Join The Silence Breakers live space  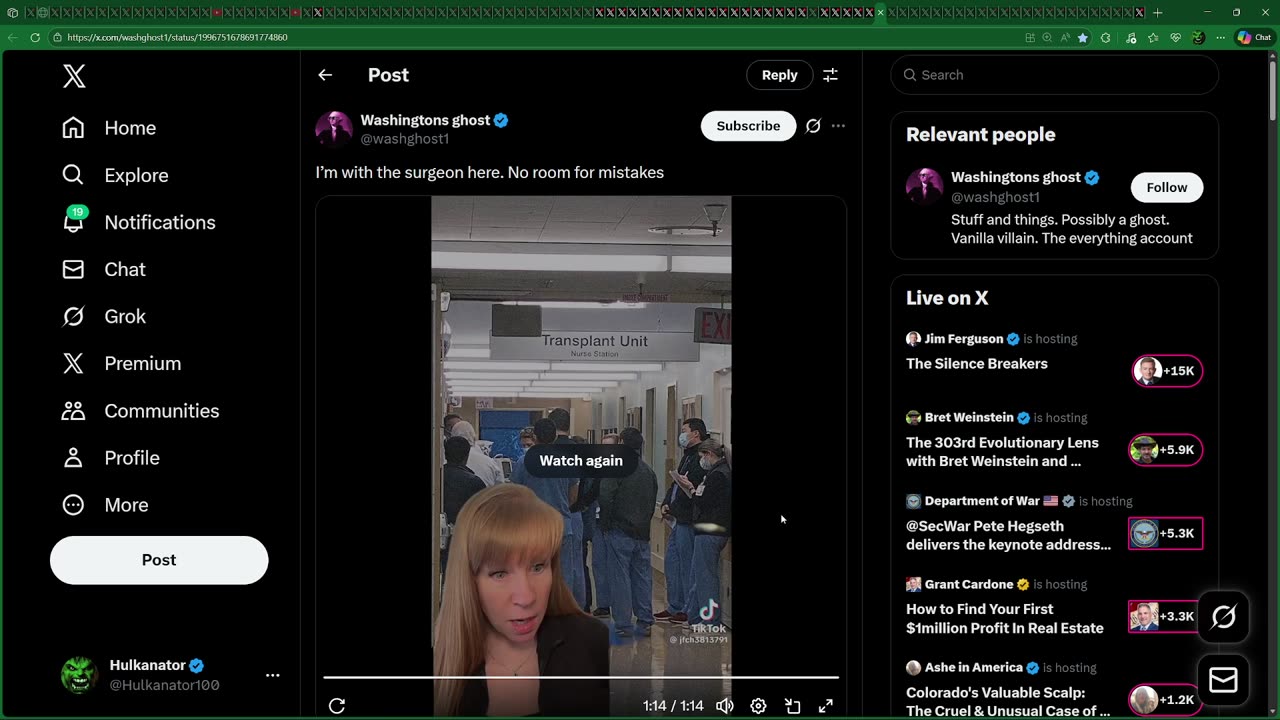coord(977,364)
